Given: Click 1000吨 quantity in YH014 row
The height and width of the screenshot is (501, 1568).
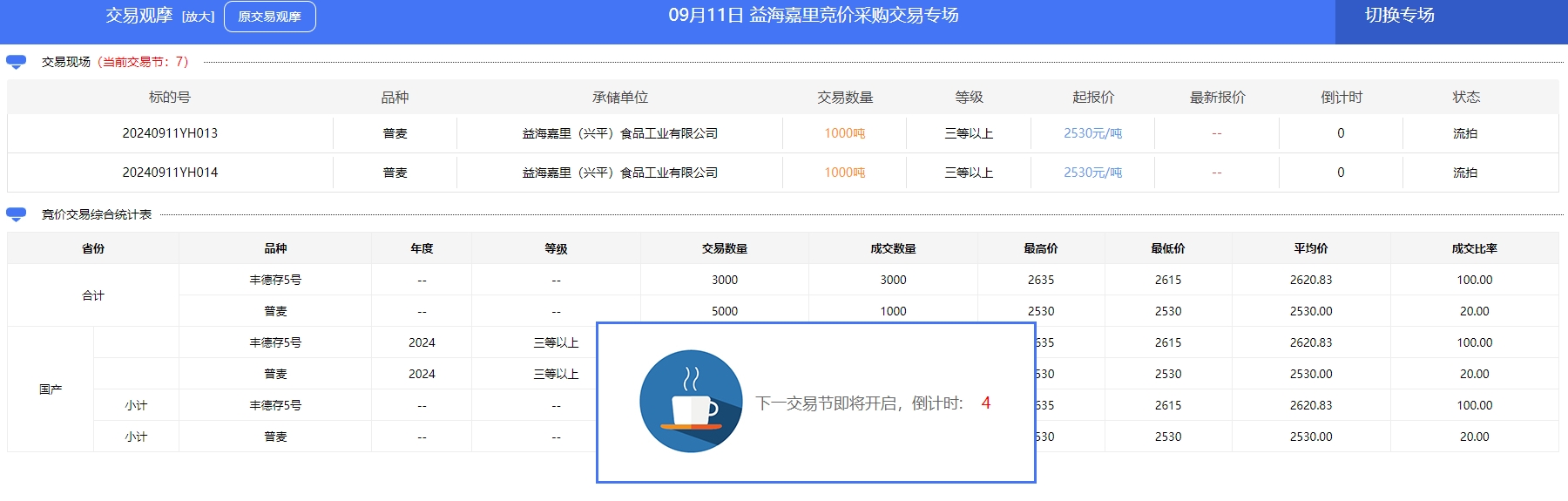Looking at the screenshot, I should (845, 173).
